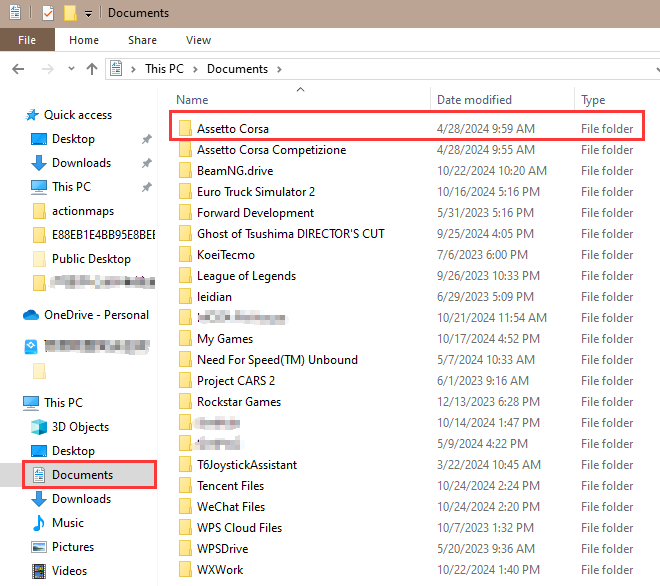This screenshot has height=586, width=660.
Task: Sort by the Name column header
Action: tap(192, 100)
